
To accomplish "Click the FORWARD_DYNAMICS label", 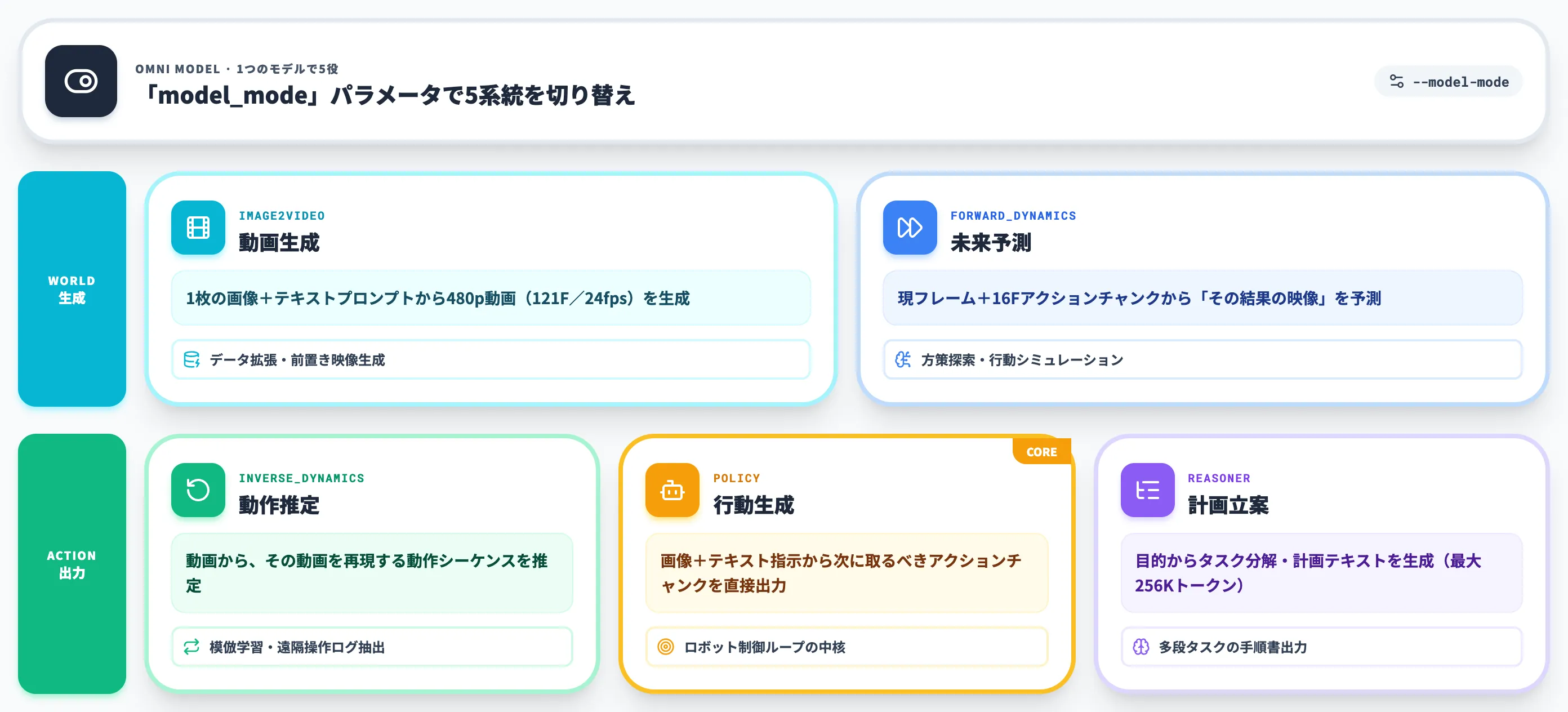I will [x=1013, y=215].
